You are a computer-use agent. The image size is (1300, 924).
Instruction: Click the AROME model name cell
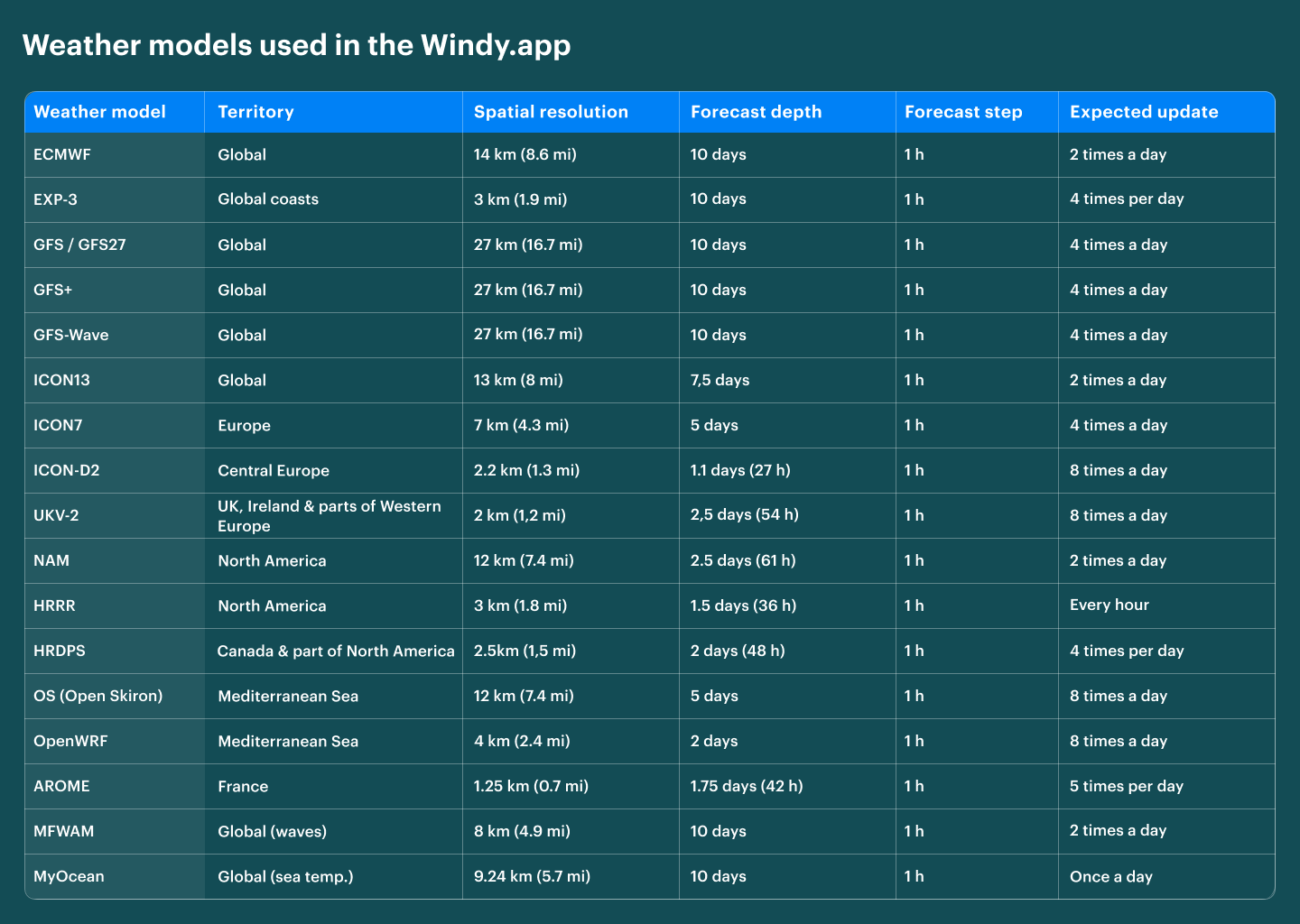(x=61, y=786)
